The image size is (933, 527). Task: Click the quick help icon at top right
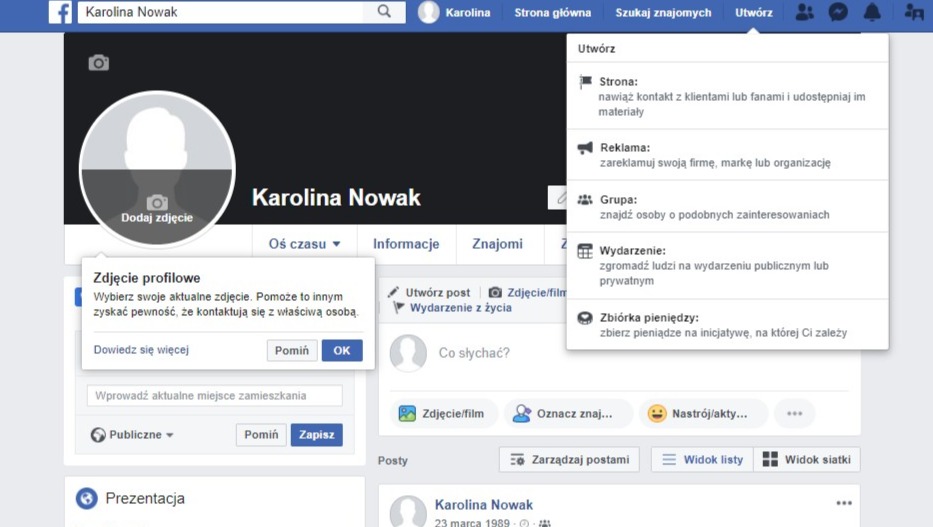tap(914, 12)
